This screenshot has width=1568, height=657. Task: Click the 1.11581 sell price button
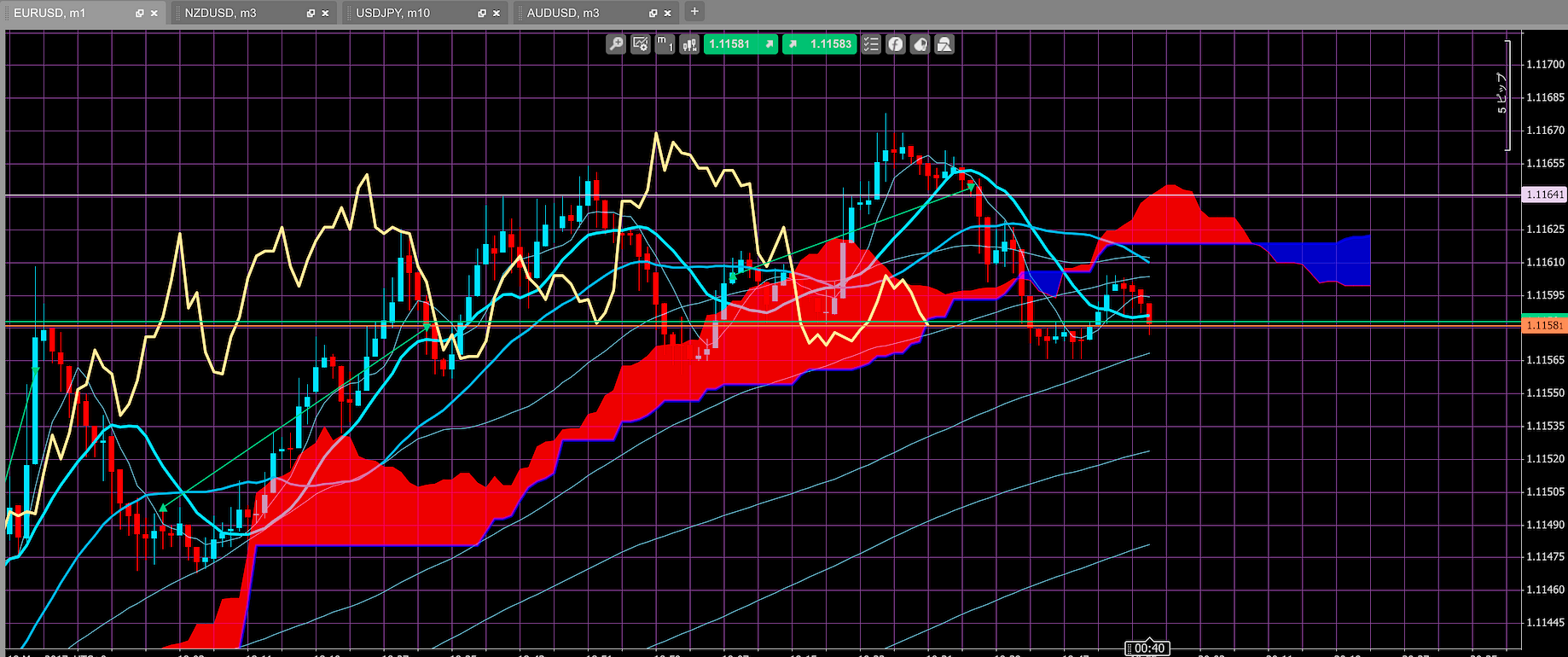point(740,44)
